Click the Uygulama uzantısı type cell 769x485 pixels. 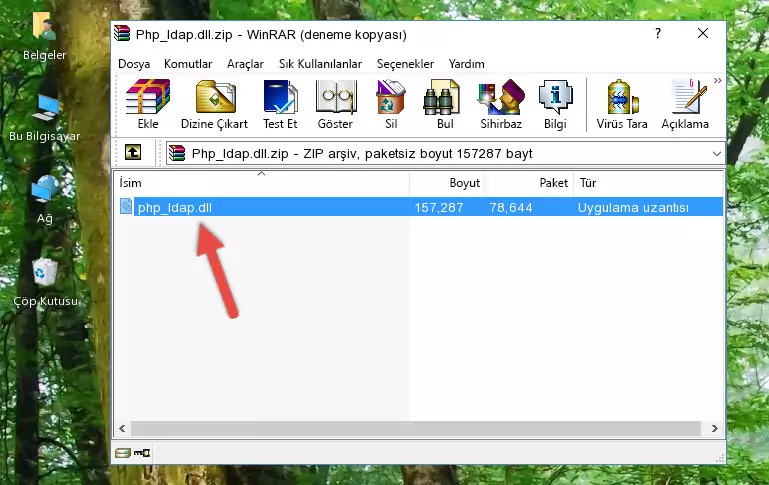tap(633, 207)
